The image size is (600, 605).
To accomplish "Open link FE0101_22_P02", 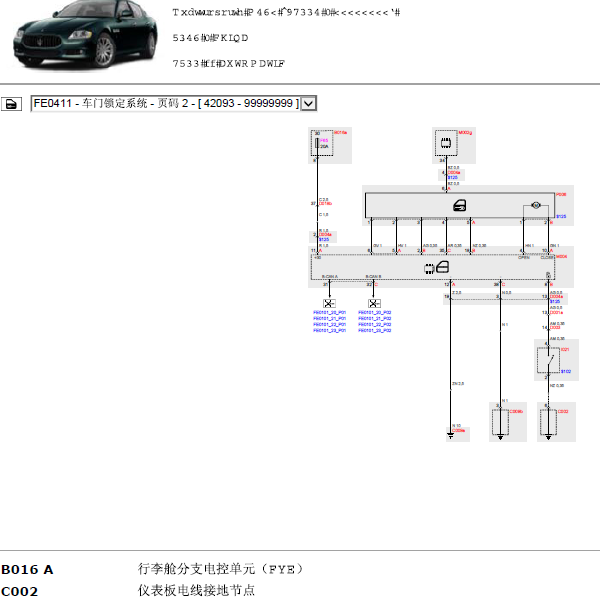I will tap(375, 324).
